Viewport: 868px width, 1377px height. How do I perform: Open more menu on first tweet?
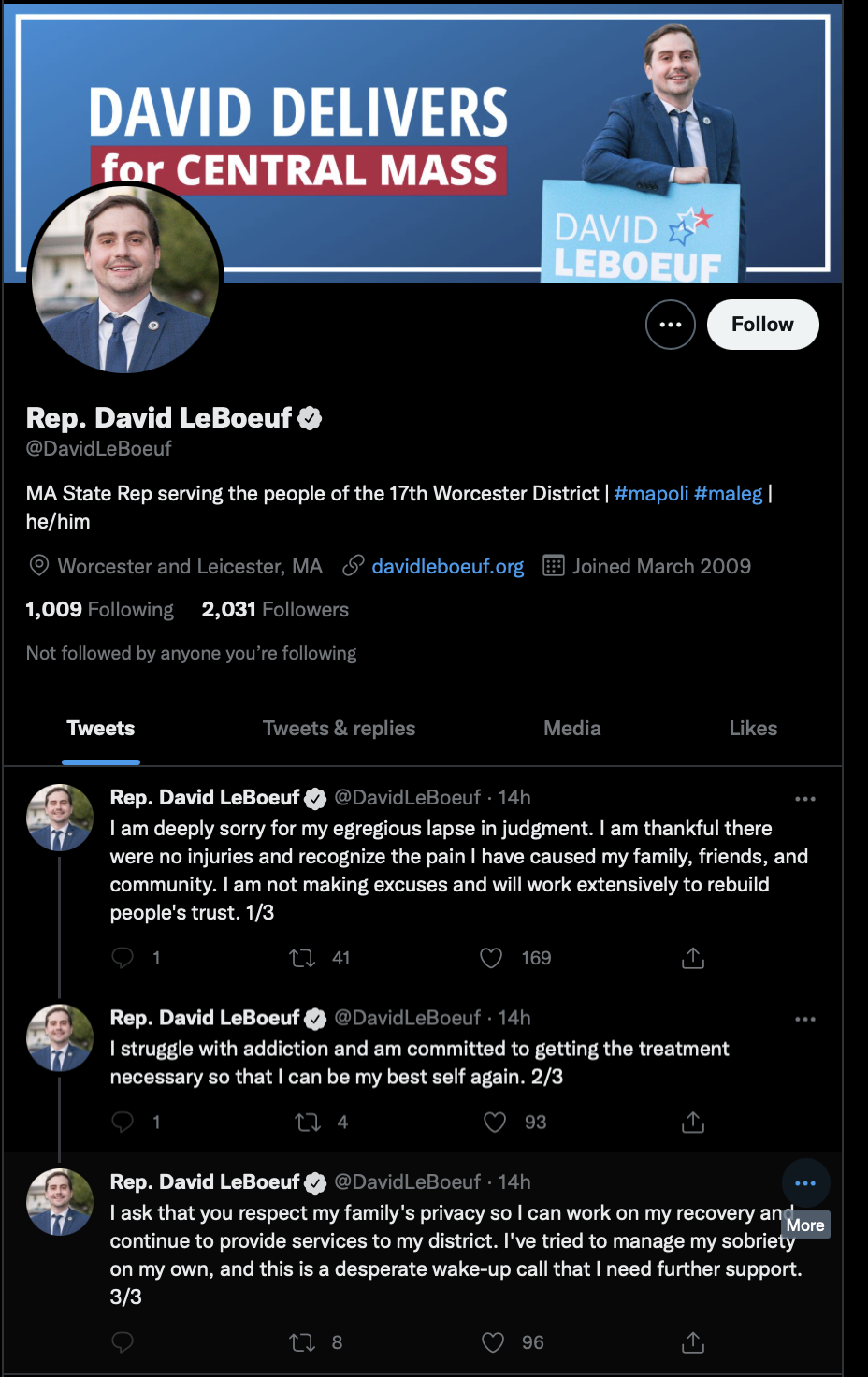805,799
